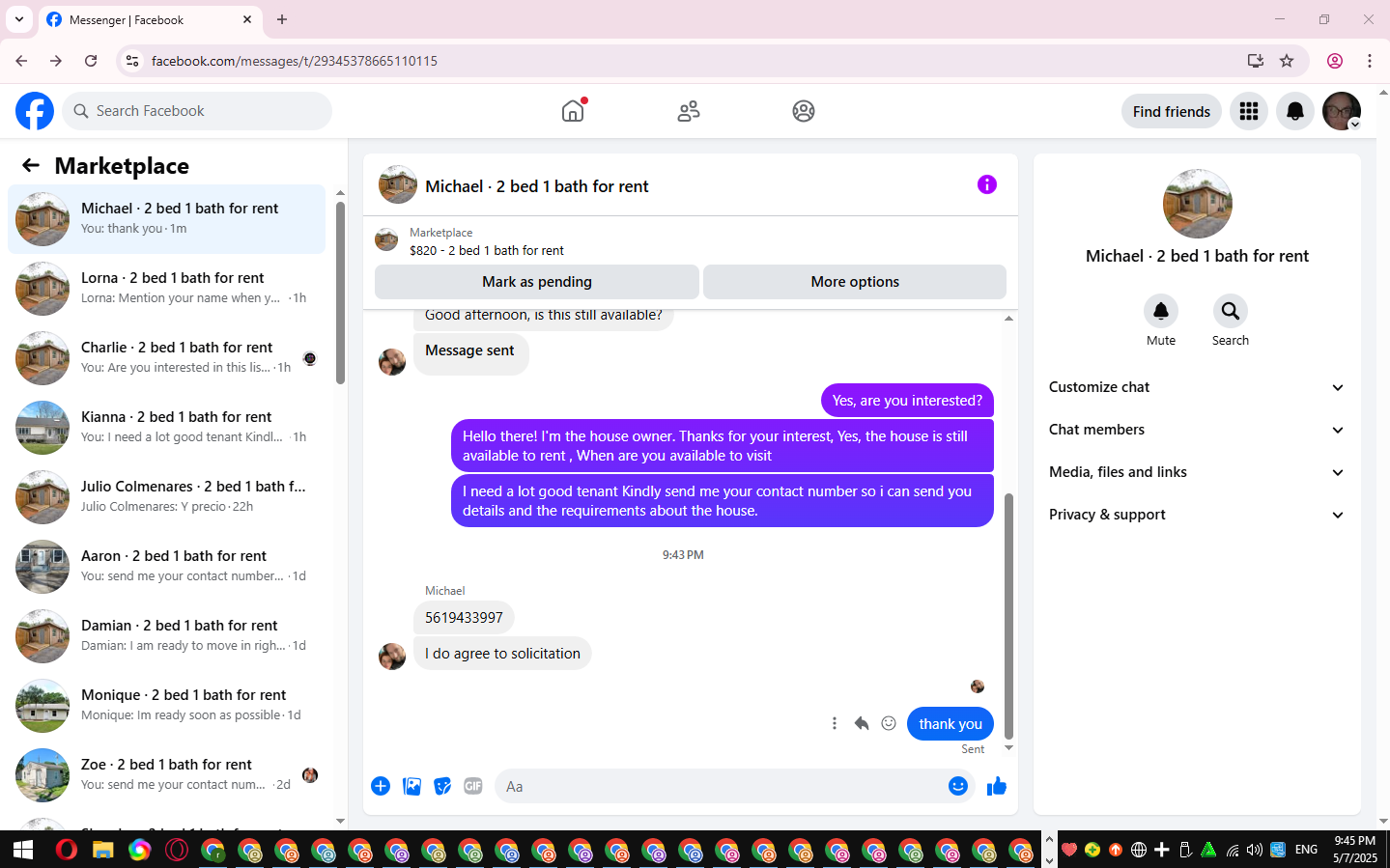The height and width of the screenshot is (868, 1390).
Task: Click Mark as pending button
Action: [x=537, y=282]
